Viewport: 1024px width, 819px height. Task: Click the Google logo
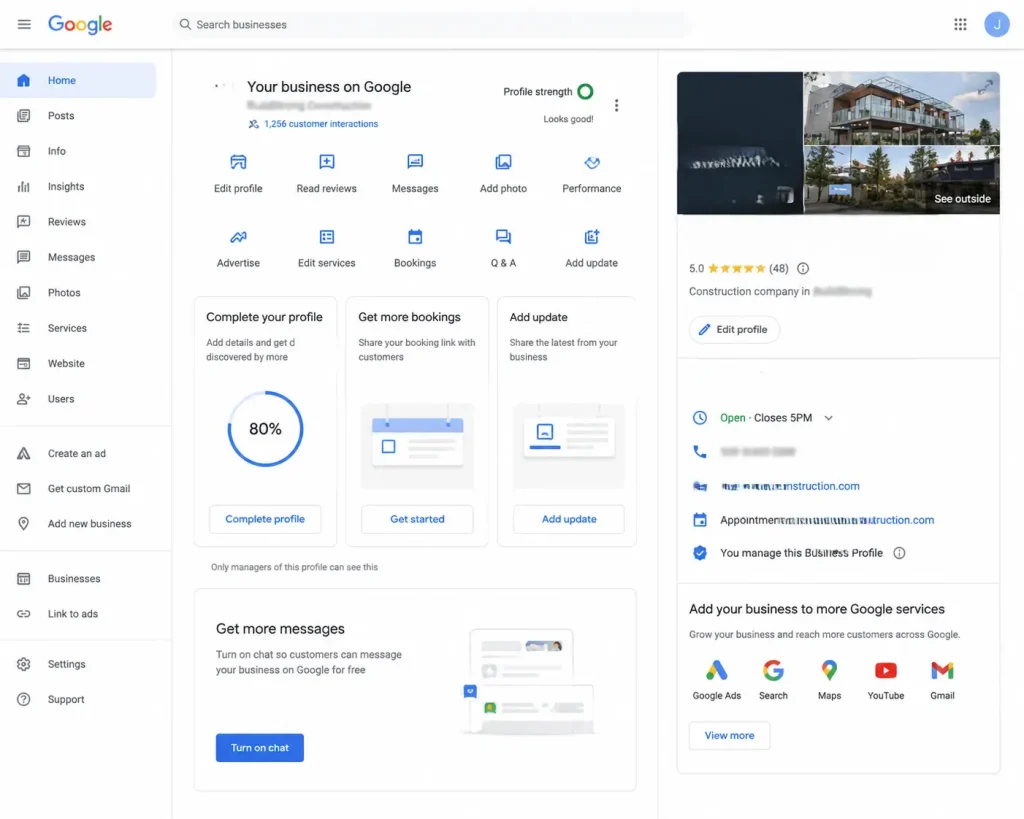pos(80,24)
